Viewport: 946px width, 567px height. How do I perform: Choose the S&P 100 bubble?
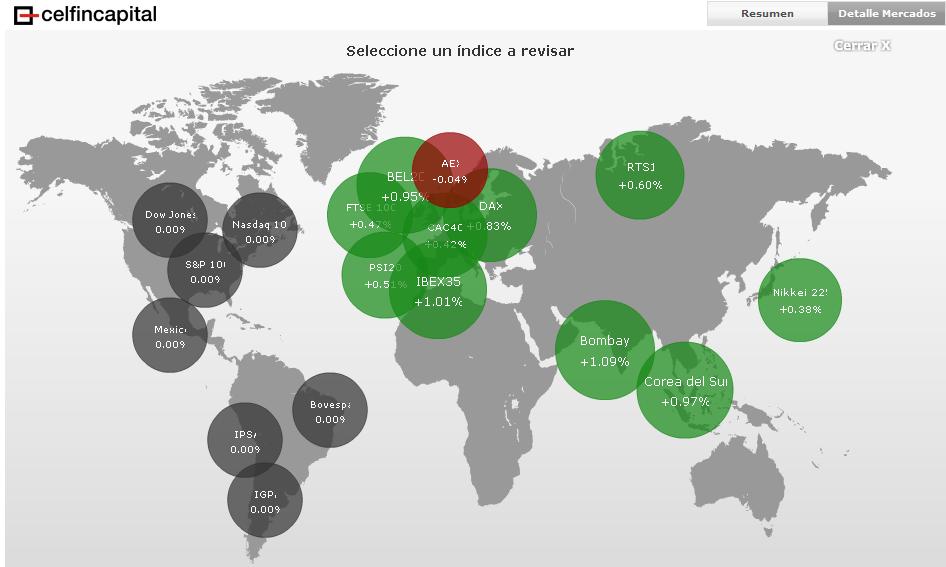[205, 270]
